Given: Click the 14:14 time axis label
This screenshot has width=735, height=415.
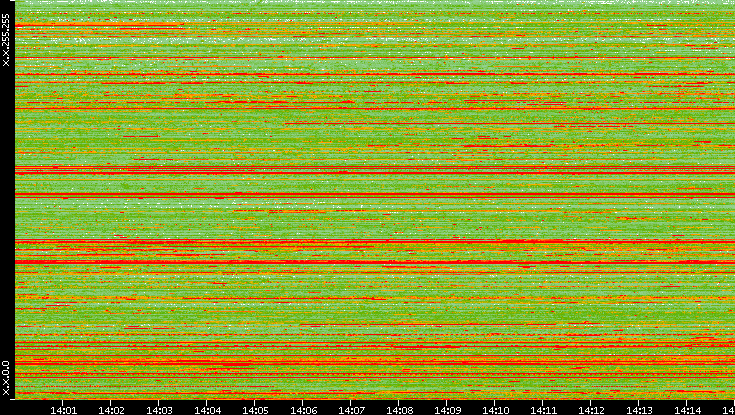Looking at the screenshot, I should [x=687, y=411].
